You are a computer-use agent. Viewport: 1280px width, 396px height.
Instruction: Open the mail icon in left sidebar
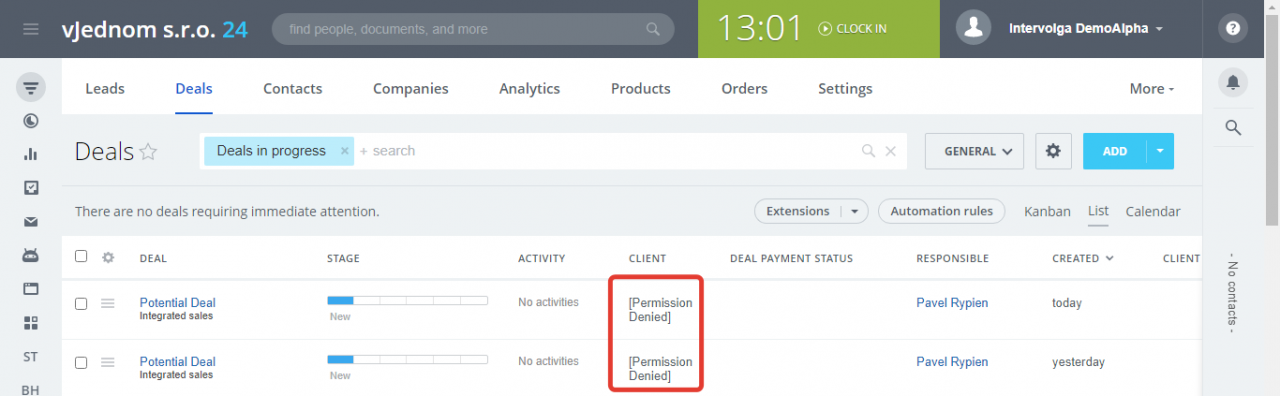click(31, 222)
